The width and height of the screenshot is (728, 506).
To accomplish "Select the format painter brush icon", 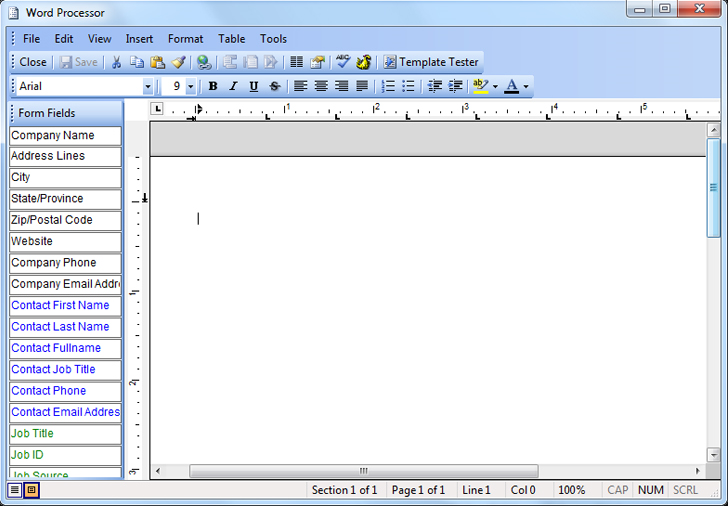I will pyautogui.click(x=179, y=62).
